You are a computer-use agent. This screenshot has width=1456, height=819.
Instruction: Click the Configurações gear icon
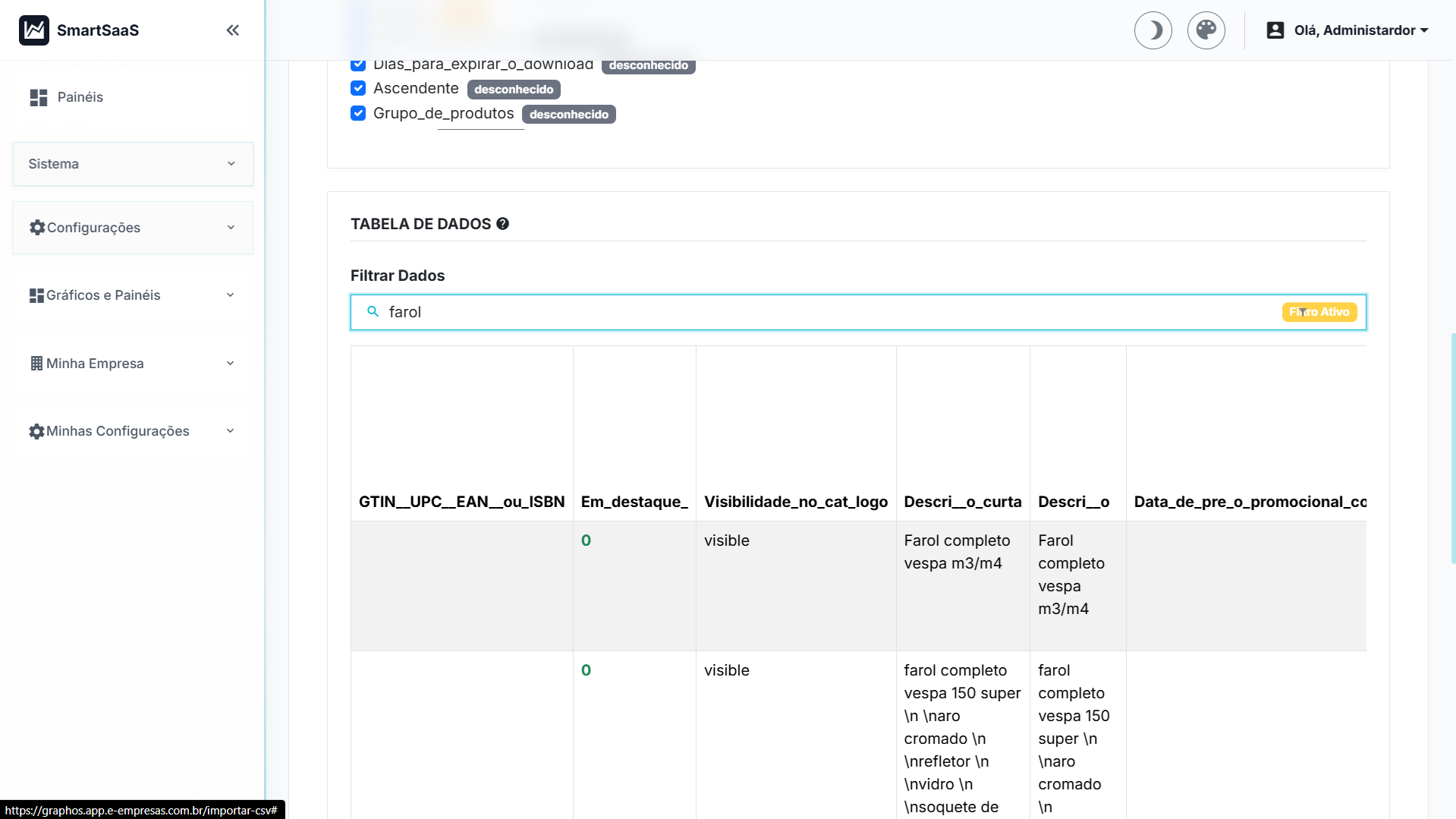pyautogui.click(x=37, y=228)
